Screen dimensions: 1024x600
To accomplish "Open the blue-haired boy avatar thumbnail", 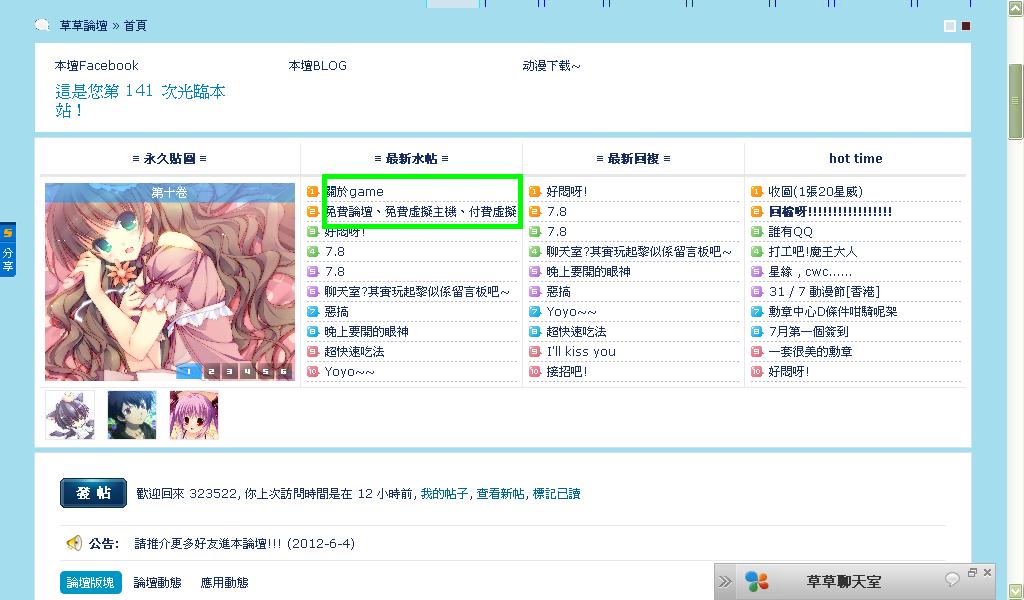I will point(132,415).
